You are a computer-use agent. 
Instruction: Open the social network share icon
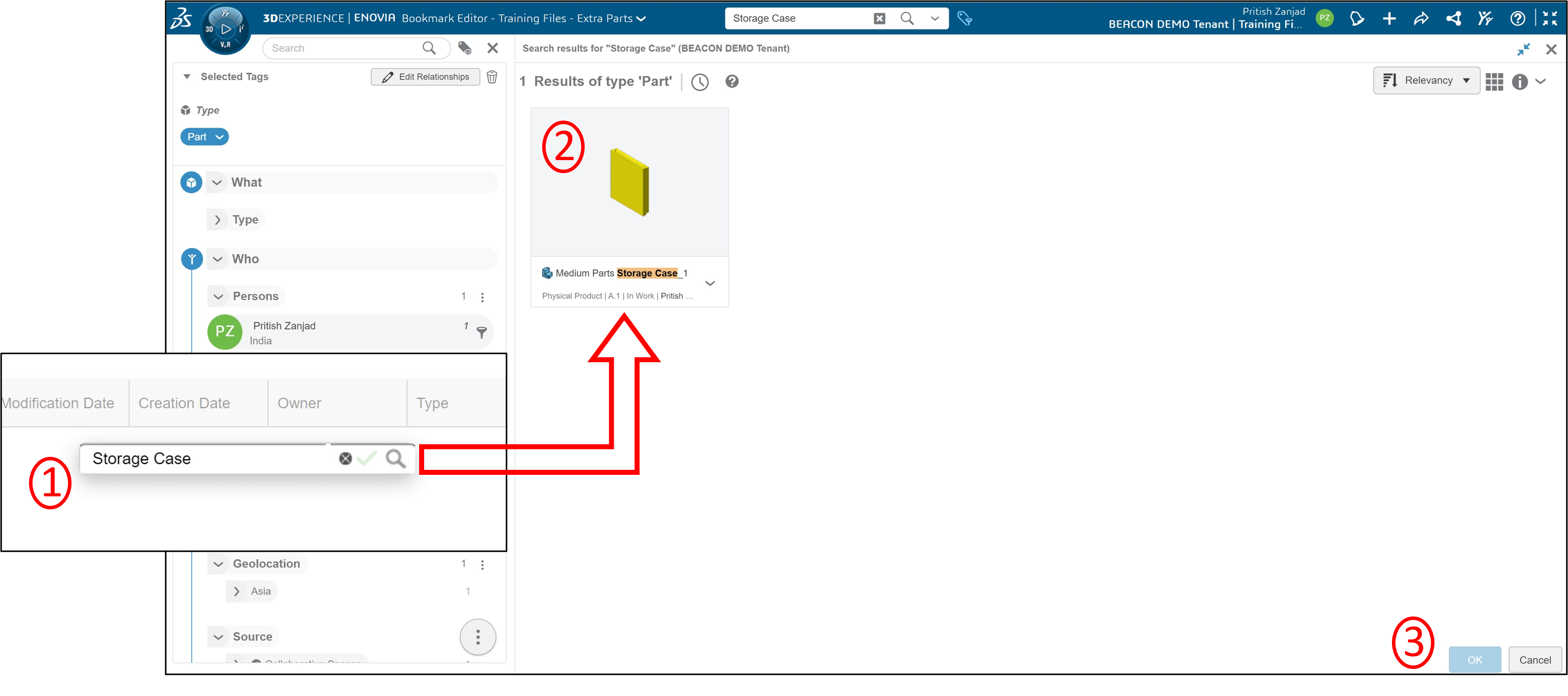pyautogui.click(x=1453, y=19)
